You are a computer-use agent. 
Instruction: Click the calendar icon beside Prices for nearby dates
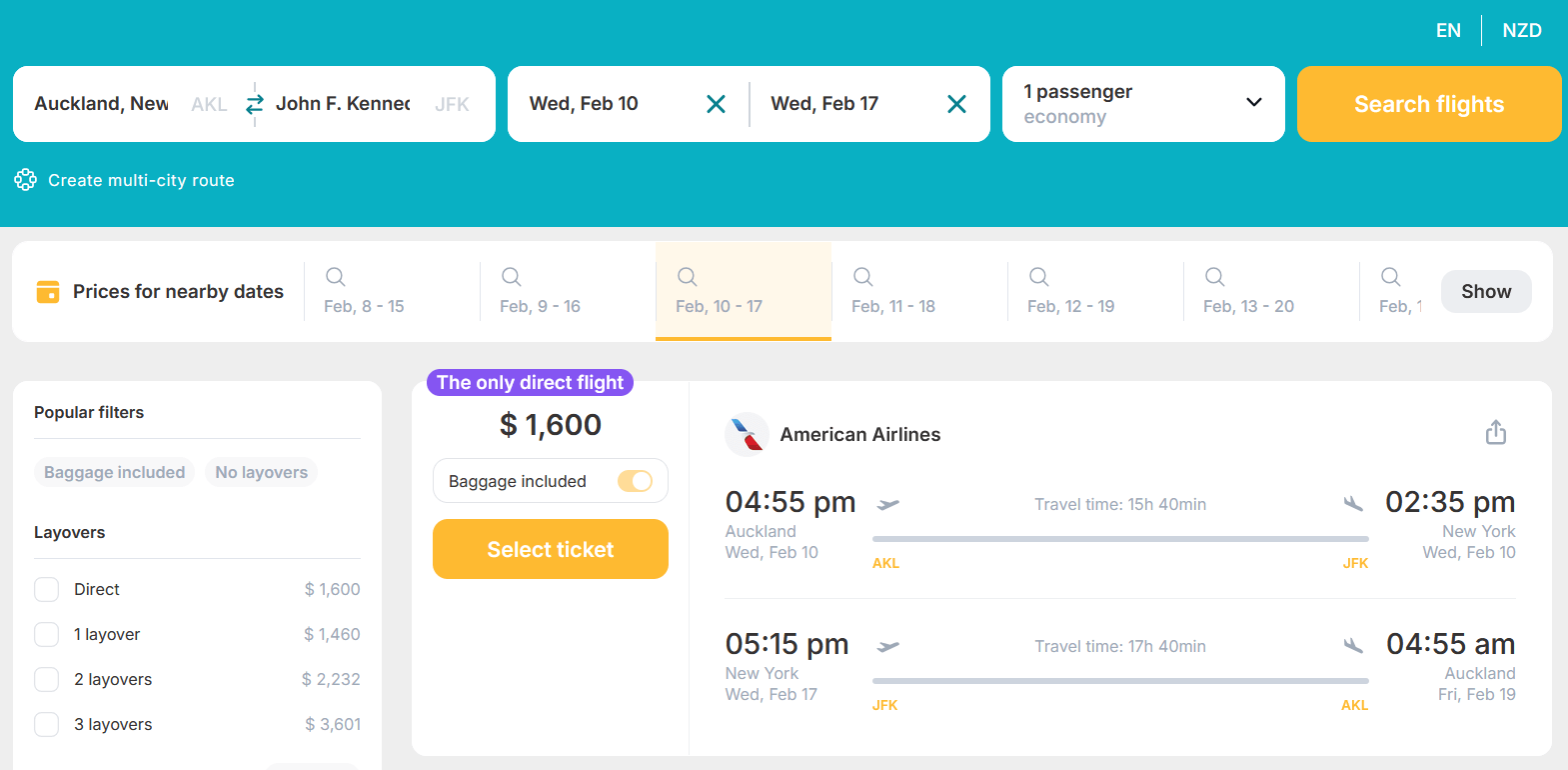48,291
